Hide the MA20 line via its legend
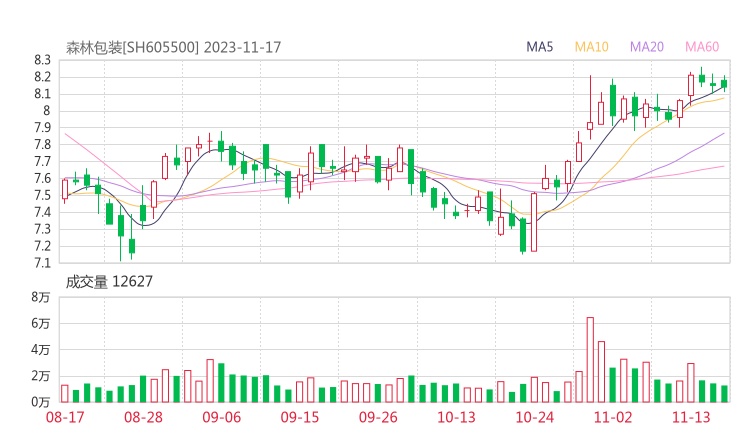This screenshot has width=740, height=440. (647, 47)
